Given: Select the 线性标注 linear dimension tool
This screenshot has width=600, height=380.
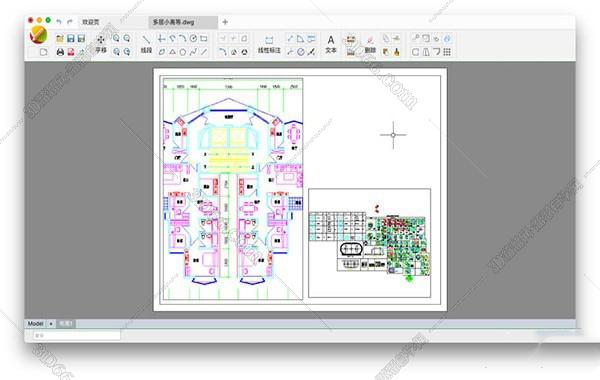Looking at the screenshot, I should click(x=269, y=44).
